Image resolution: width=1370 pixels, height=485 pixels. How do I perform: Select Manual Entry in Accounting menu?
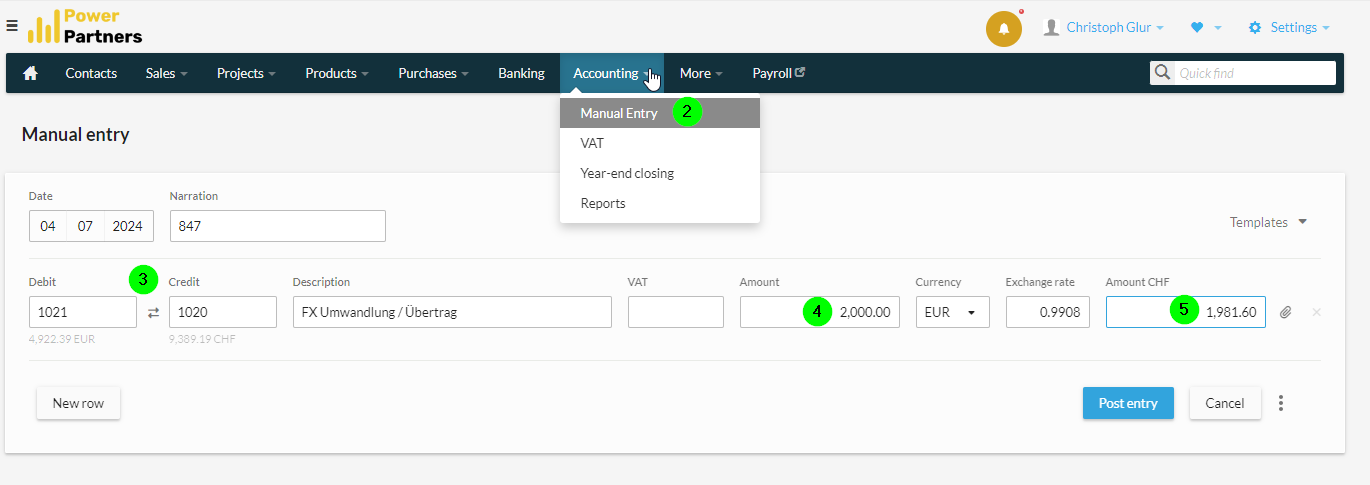[660, 113]
